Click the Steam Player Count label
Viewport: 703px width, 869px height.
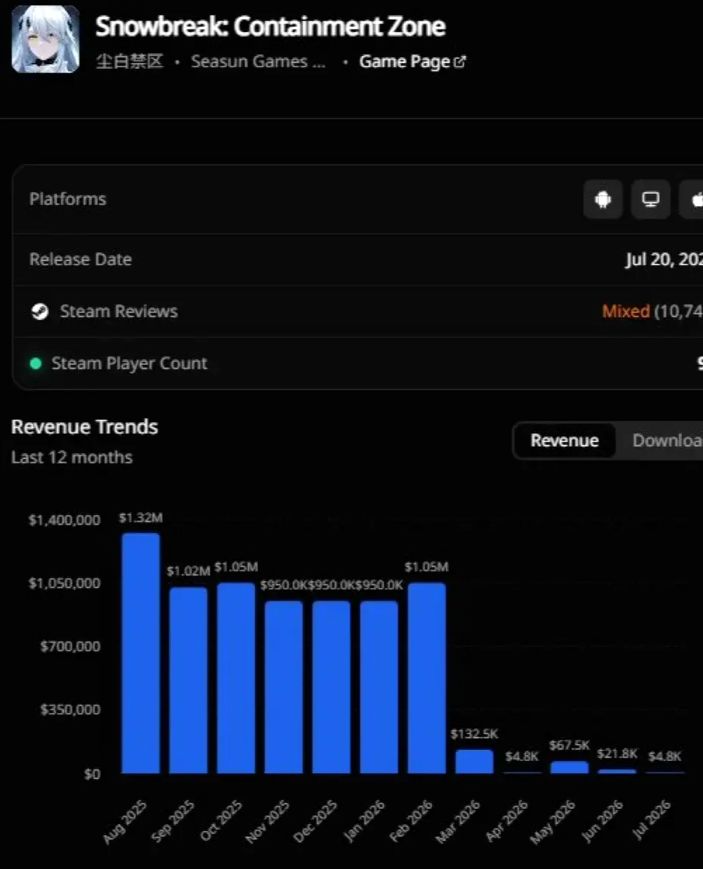pyautogui.click(x=129, y=364)
